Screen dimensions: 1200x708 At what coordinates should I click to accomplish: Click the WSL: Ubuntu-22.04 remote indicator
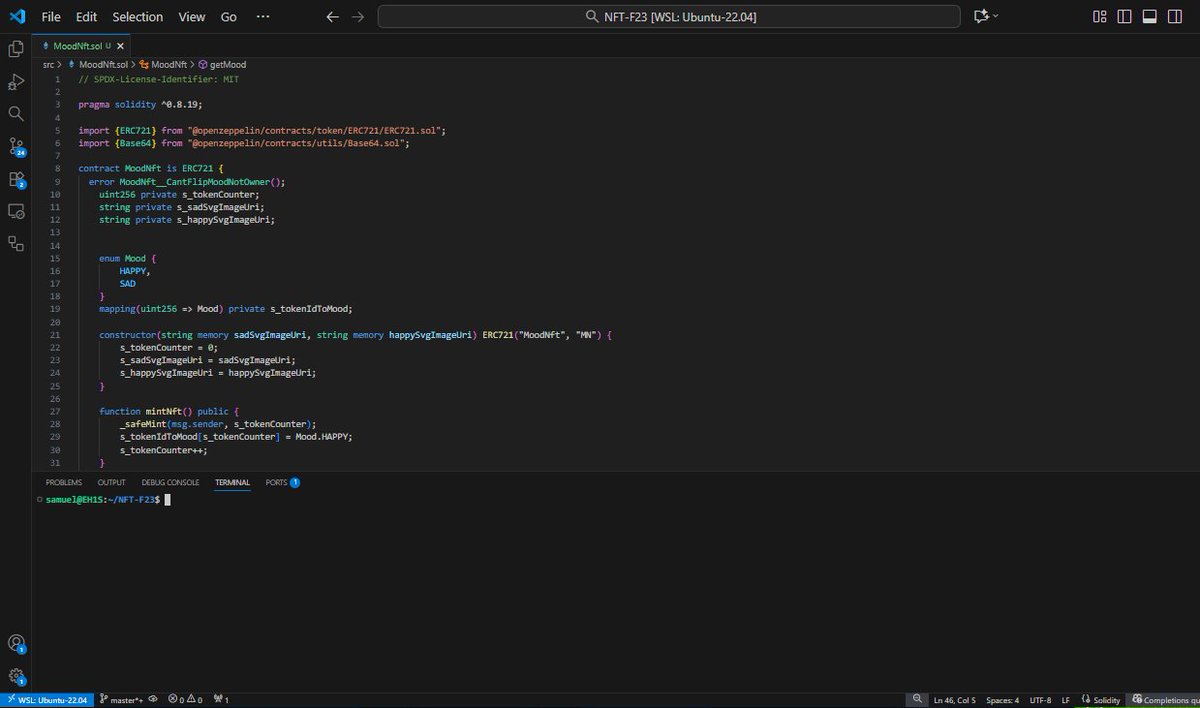pyautogui.click(x=47, y=700)
